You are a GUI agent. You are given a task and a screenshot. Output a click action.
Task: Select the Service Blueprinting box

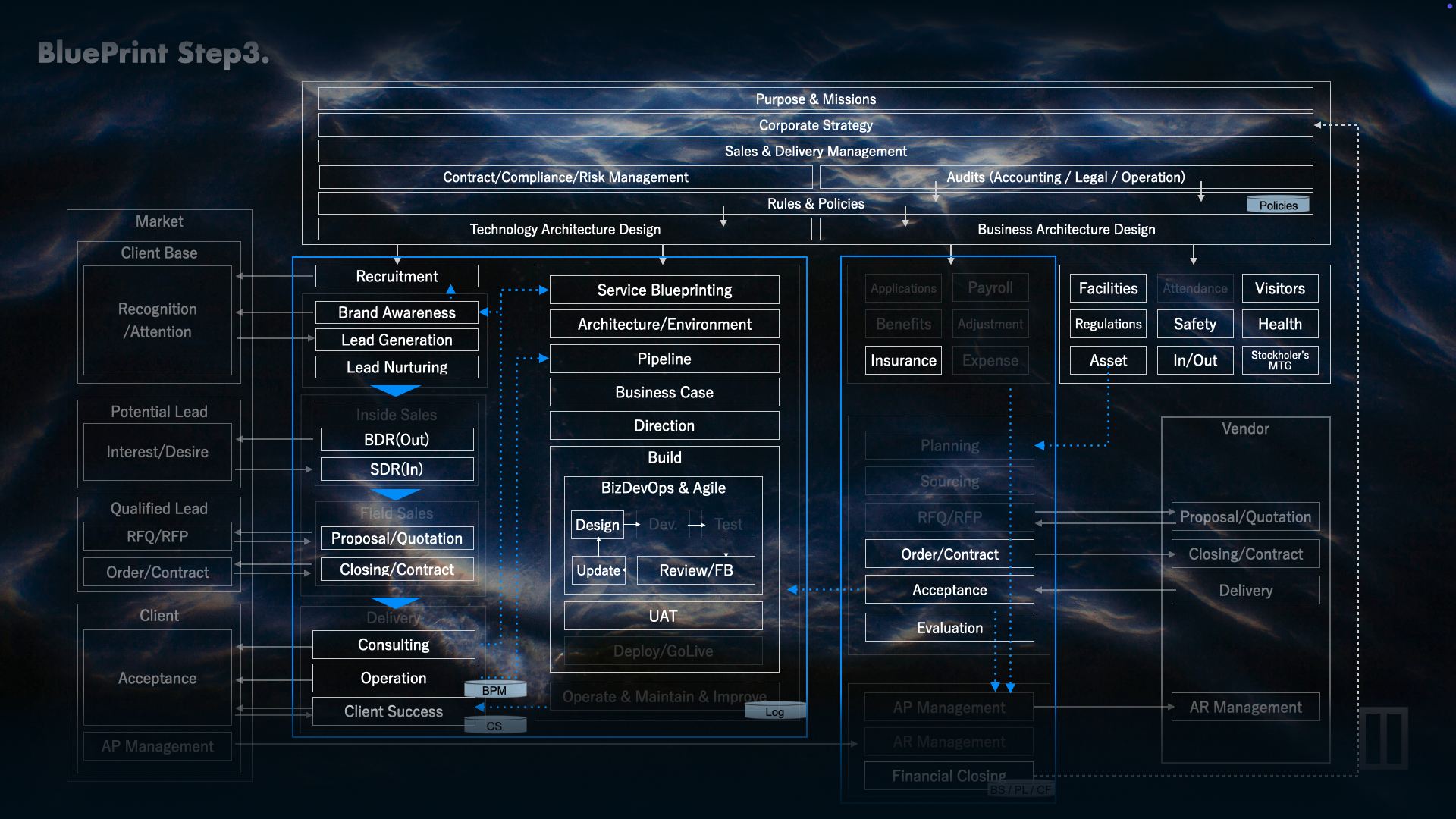pyautogui.click(x=664, y=290)
